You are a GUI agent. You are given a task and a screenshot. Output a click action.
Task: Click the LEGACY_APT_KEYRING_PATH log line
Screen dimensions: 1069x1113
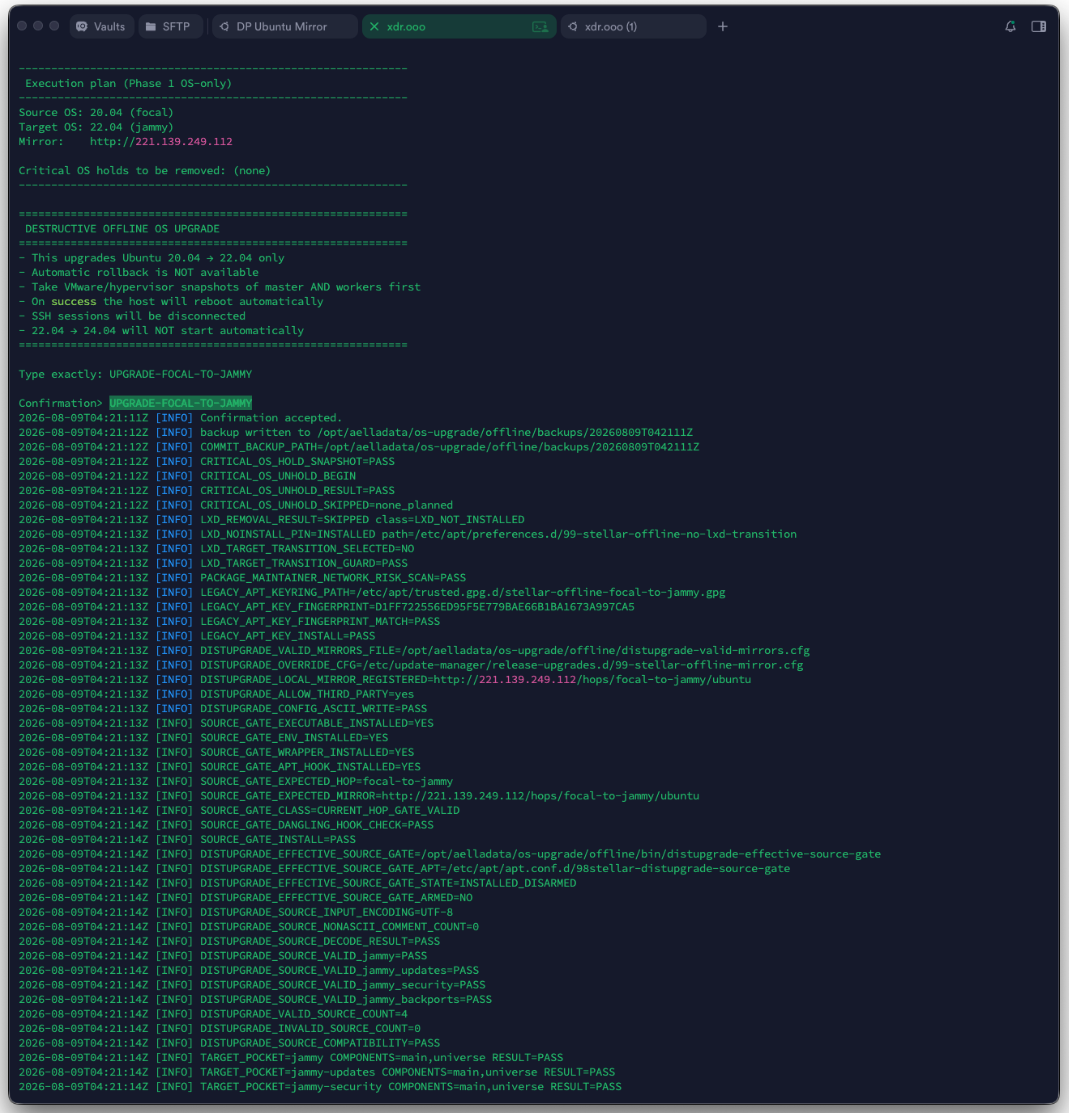[x=372, y=593]
